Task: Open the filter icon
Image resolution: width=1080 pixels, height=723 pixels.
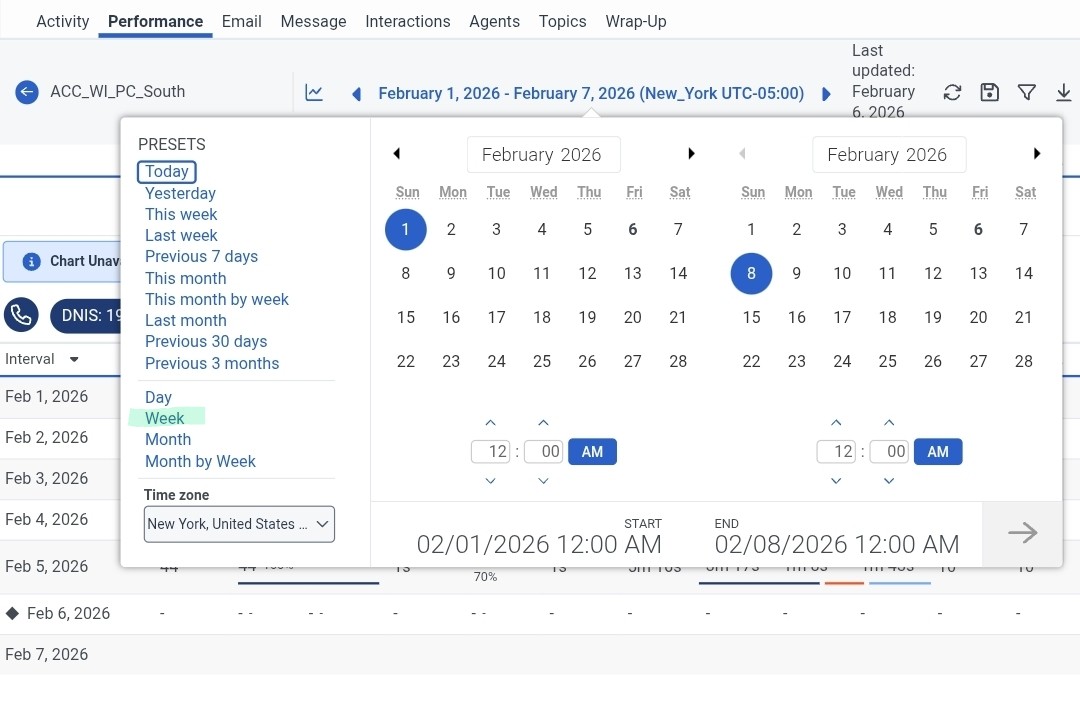Action: (1026, 93)
